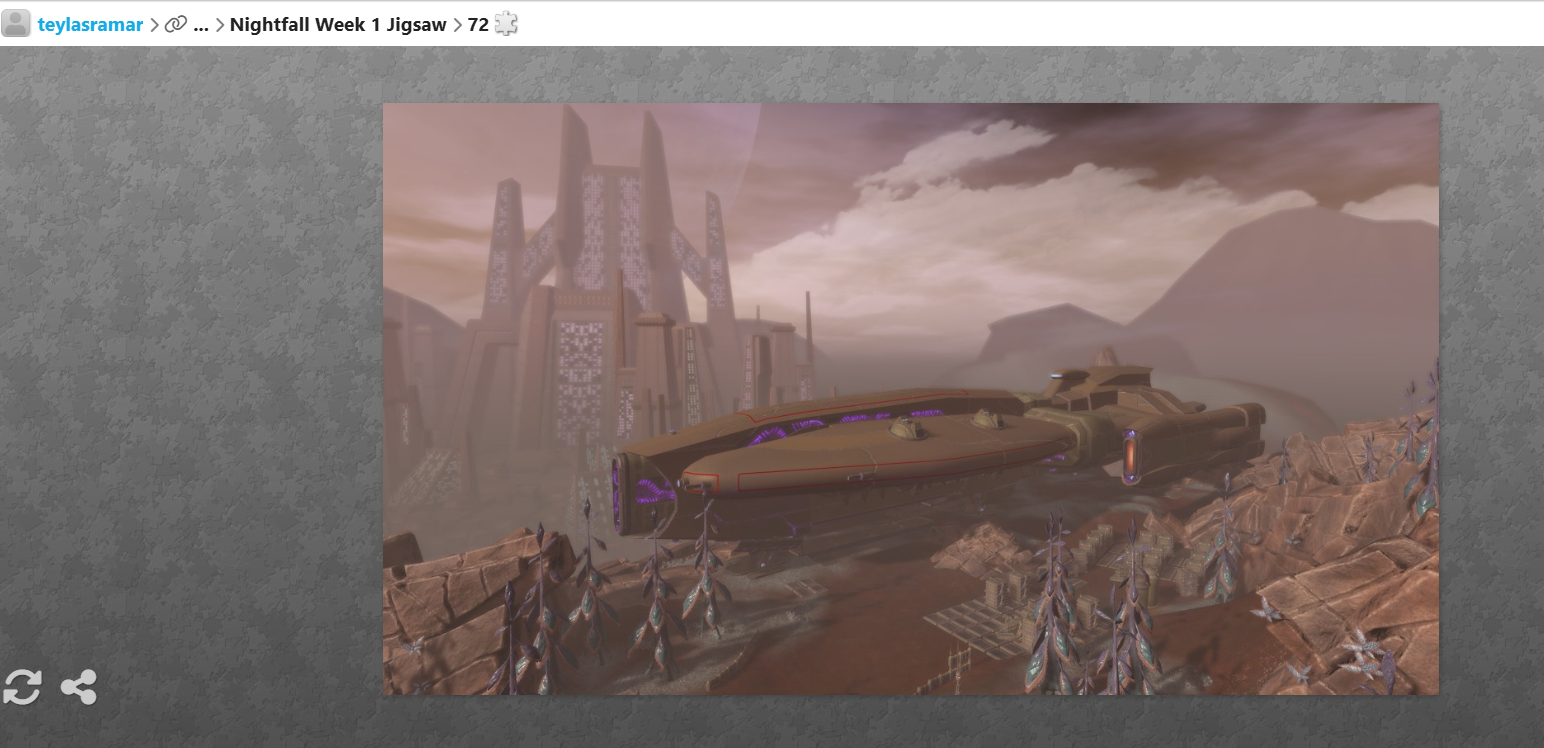
Task: Share the puzzle via the share icon
Action: [x=79, y=687]
